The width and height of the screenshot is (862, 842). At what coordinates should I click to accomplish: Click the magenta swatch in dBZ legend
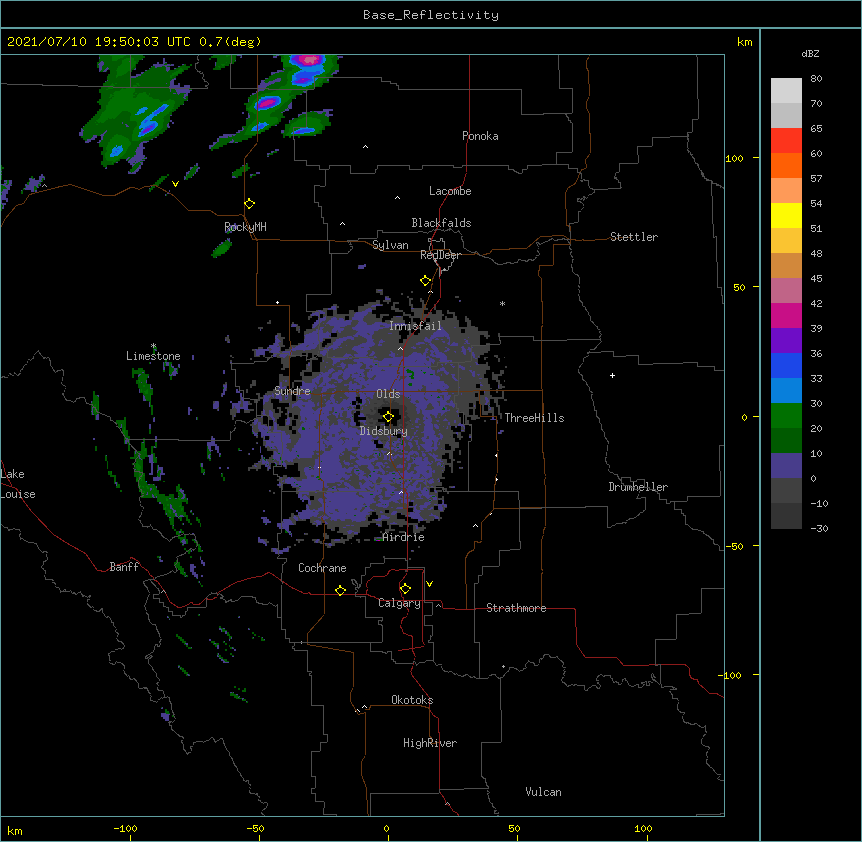pyautogui.click(x=786, y=315)
